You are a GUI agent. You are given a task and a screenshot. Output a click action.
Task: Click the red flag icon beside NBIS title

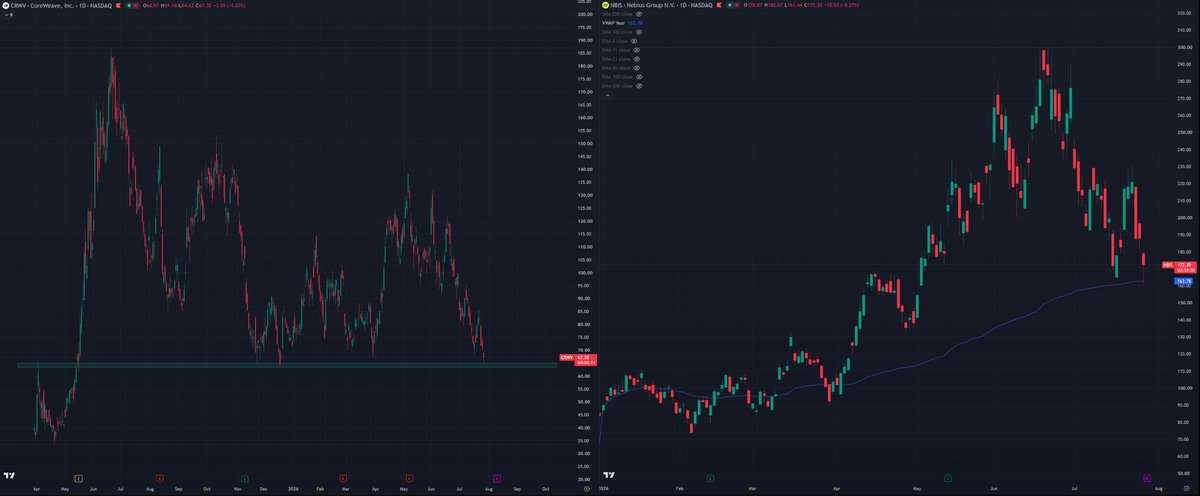[x=719, y=5]
